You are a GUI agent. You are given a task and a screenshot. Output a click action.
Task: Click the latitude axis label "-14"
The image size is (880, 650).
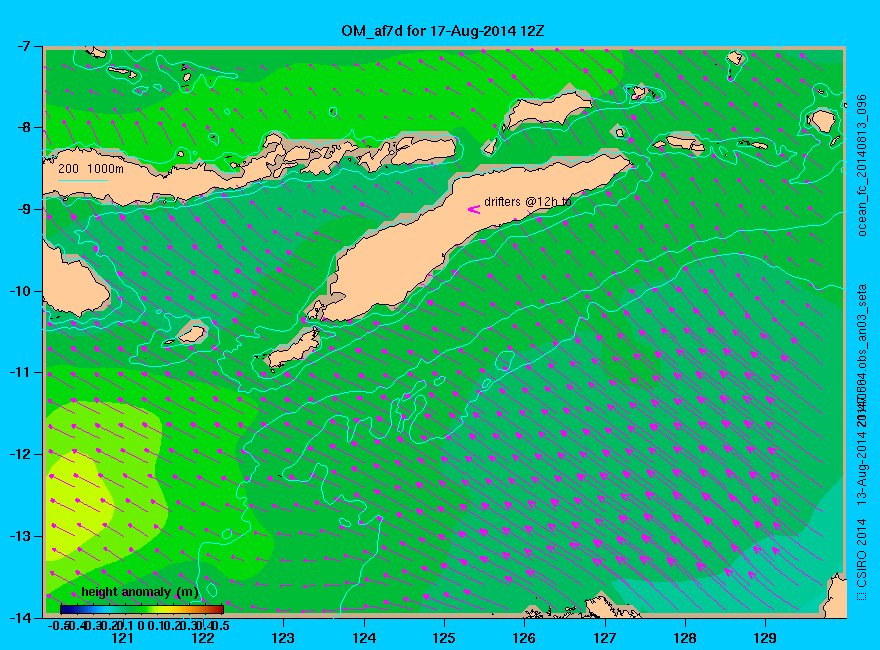(20, 617)
